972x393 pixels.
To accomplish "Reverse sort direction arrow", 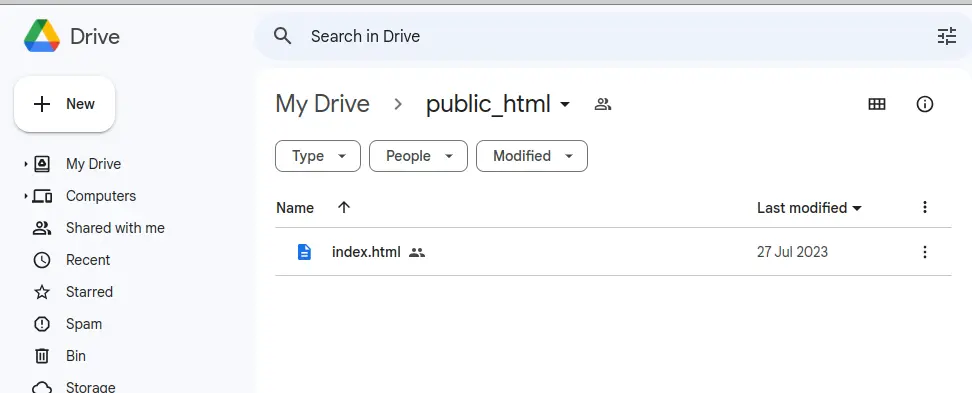I will (344, 208).
